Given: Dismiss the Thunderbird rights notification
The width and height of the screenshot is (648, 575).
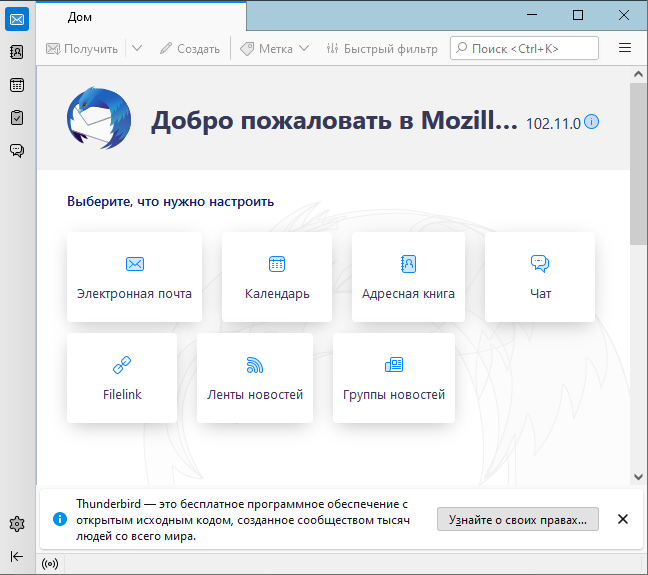Looking at the screenshot, I should tap(623, 519).
